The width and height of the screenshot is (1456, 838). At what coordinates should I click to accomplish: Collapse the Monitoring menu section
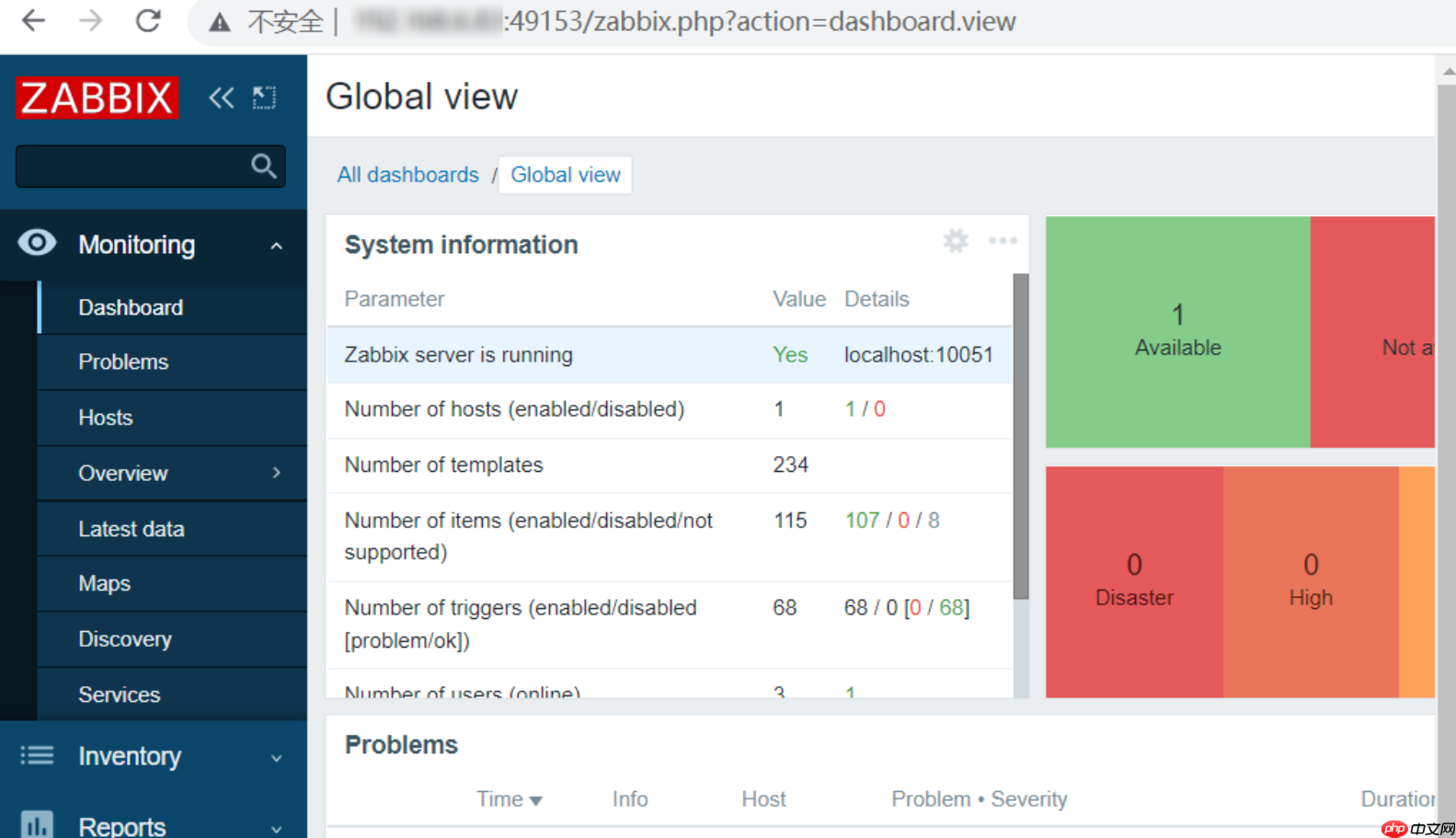276,246
